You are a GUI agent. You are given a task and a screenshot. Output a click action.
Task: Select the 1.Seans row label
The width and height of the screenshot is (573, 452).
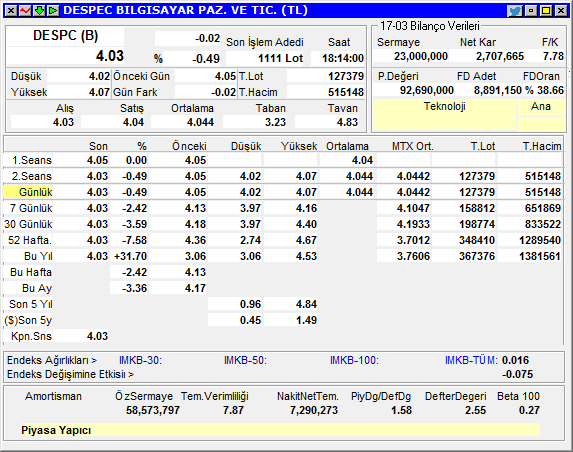click(x=32, y=160)
